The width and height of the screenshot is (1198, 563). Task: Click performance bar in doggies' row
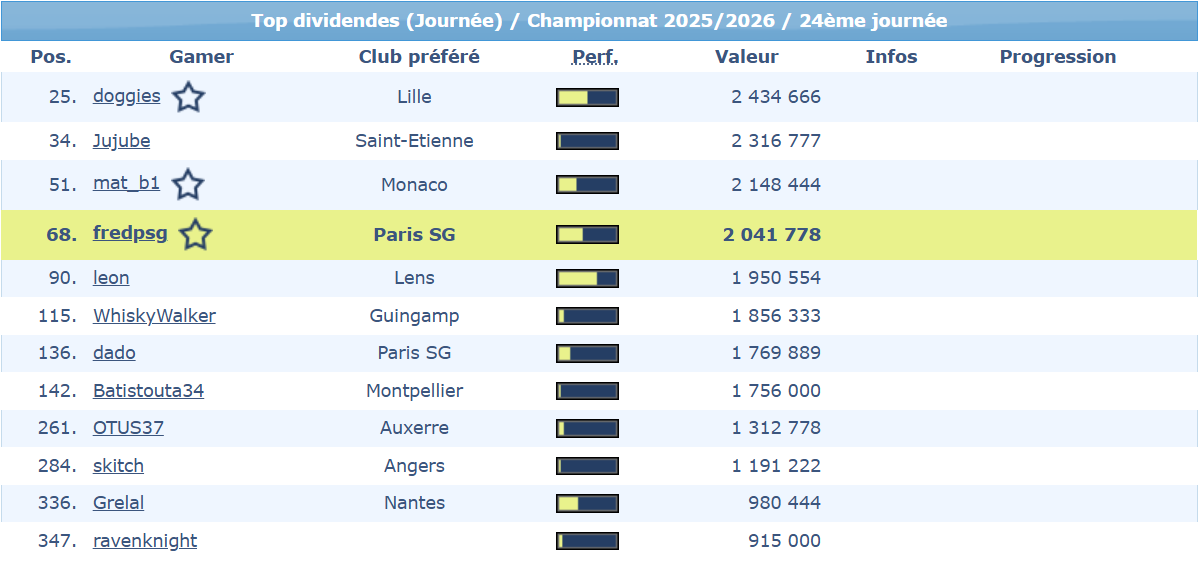point(587,97)
